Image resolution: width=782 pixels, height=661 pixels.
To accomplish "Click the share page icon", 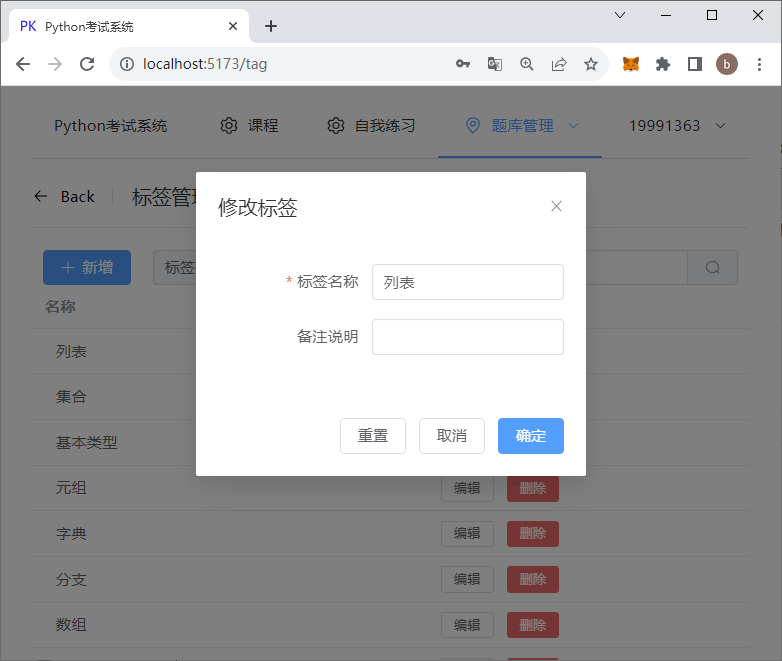I will (559, 64).
